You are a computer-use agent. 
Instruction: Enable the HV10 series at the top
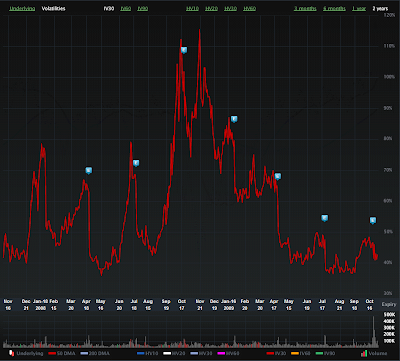click(192, 9)
